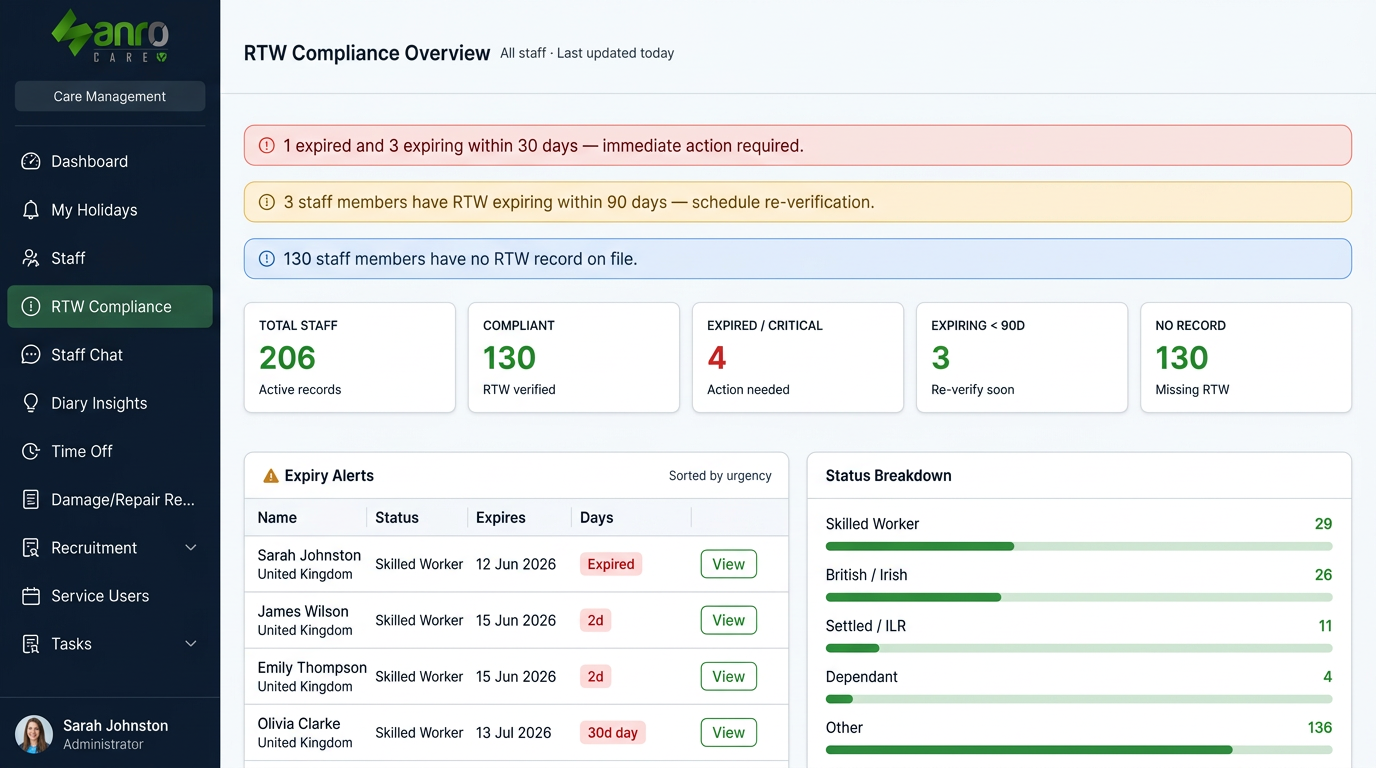Click the Expired / Critical 4 card
The width and height of the screenshot is (1376, 768).
pos(798,357)
